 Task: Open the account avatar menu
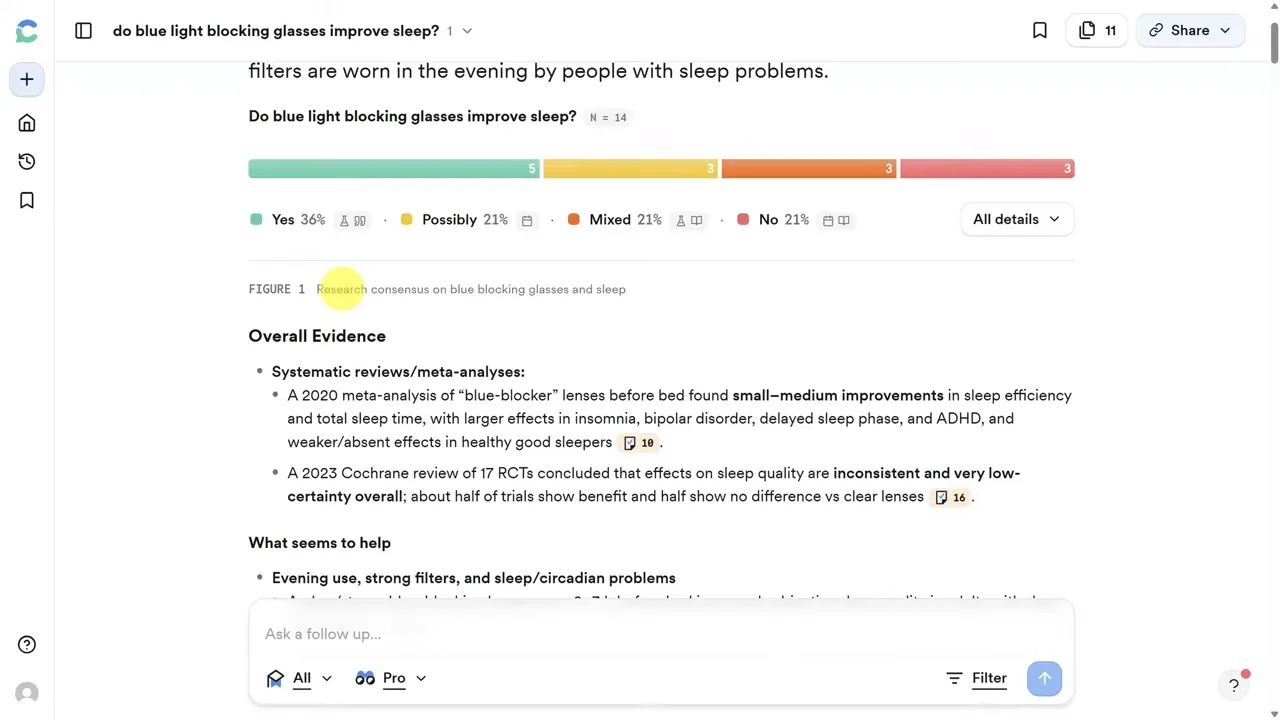click(26, 692)
